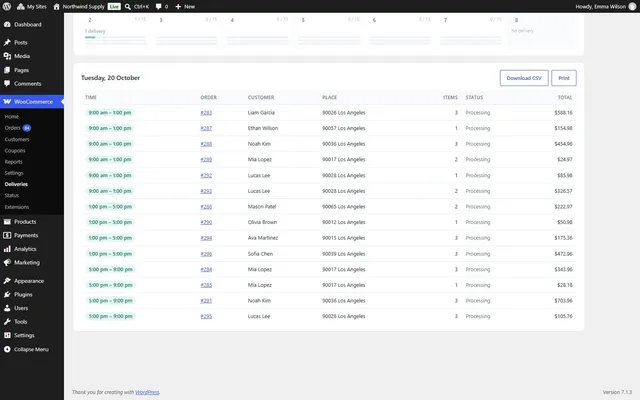
Task: Click the WordPress footer link
Action: (x=147, y=392)
